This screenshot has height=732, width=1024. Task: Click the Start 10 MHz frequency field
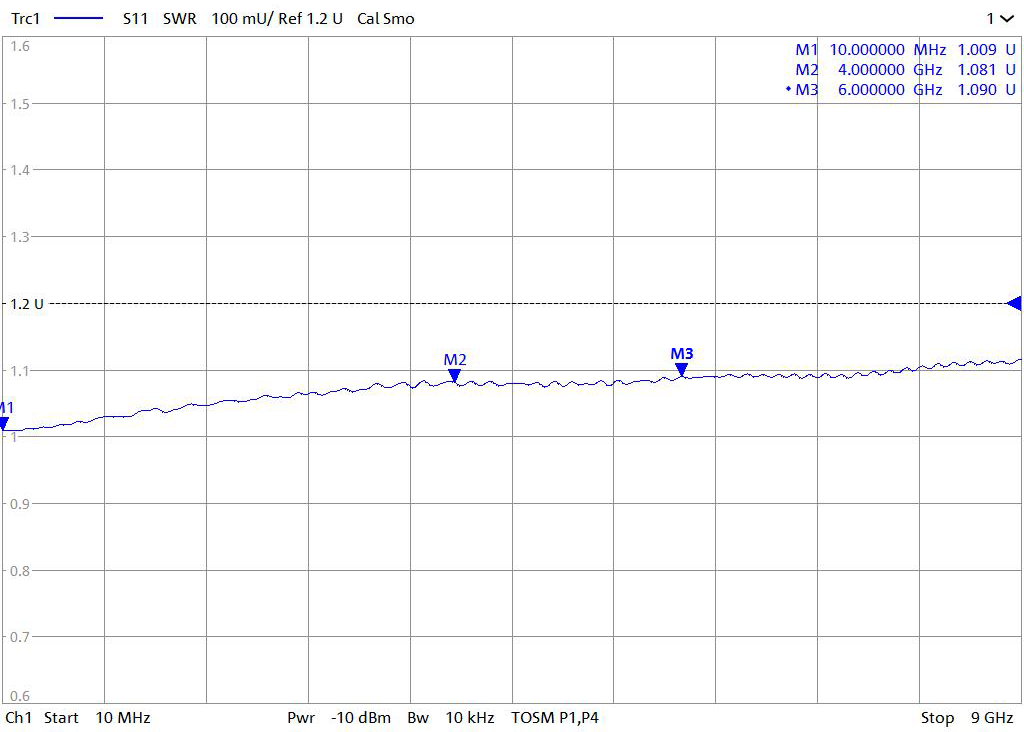[x=96, y=717]
